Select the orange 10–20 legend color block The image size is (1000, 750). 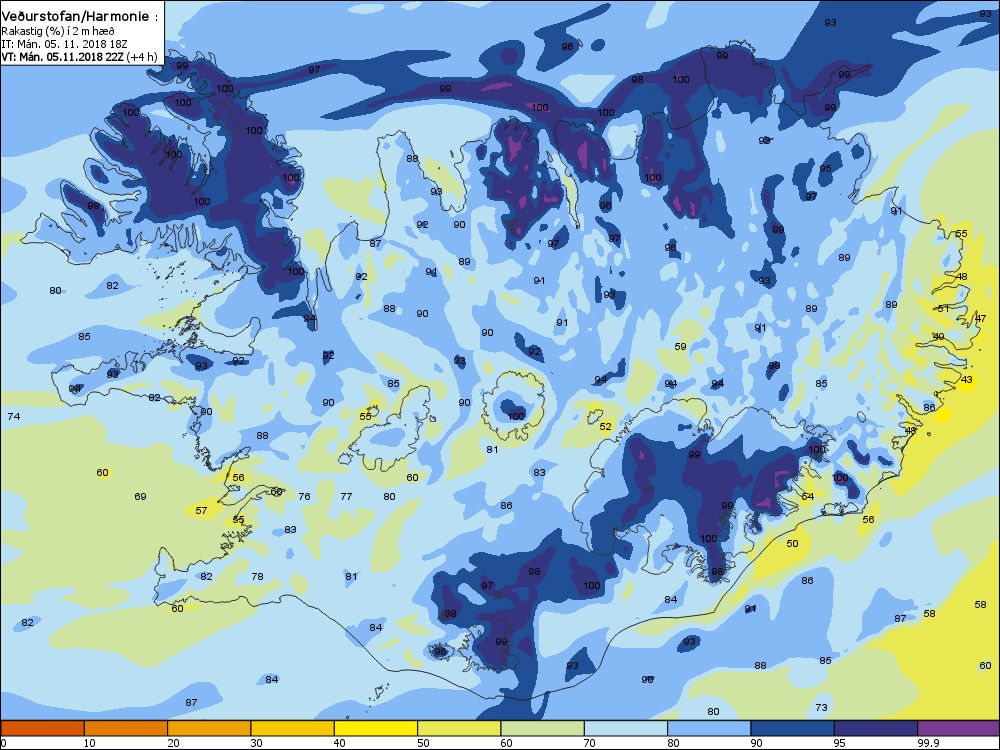126,728
